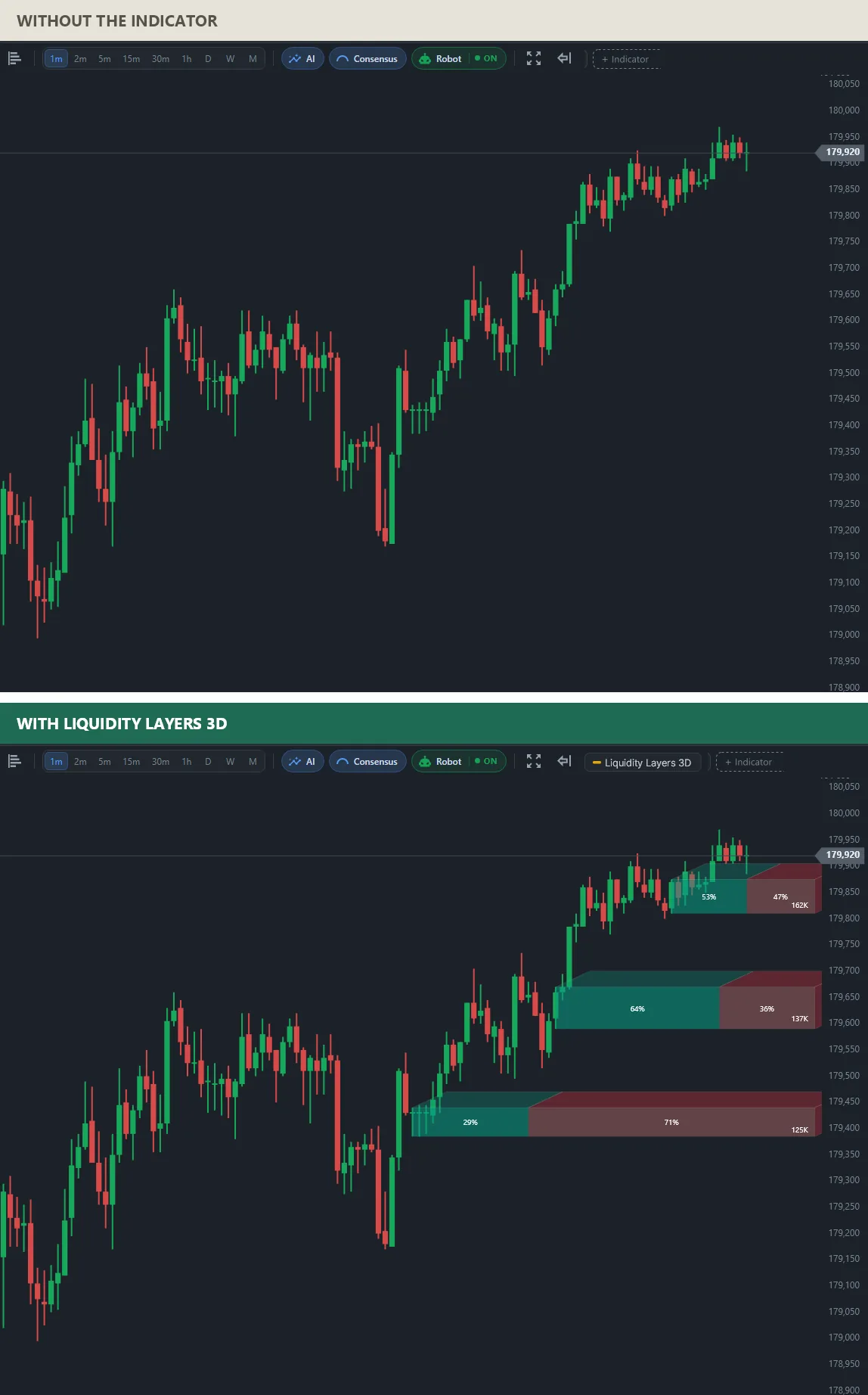Select D daily timeframe in top chart
Viewport: 868px width, 1395px height.
(208, 58)
